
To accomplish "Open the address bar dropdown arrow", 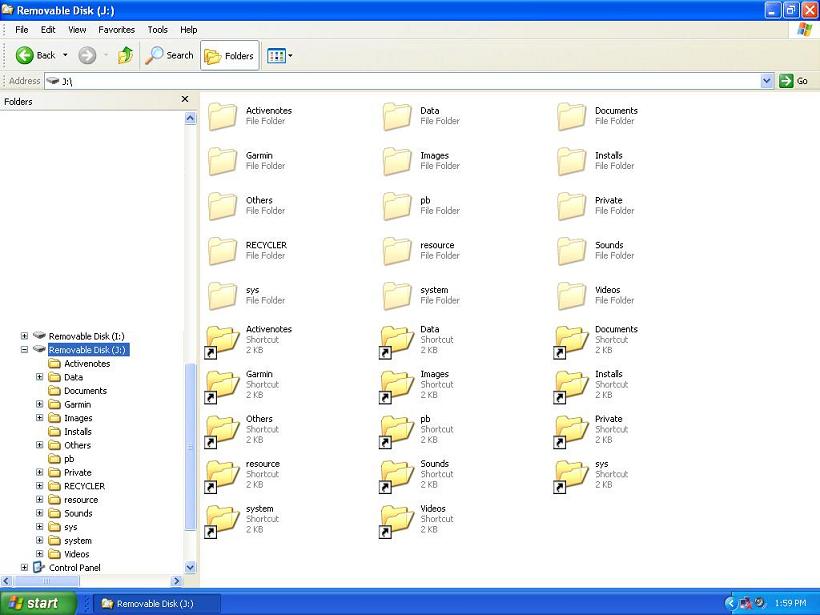I will (767, 81).
